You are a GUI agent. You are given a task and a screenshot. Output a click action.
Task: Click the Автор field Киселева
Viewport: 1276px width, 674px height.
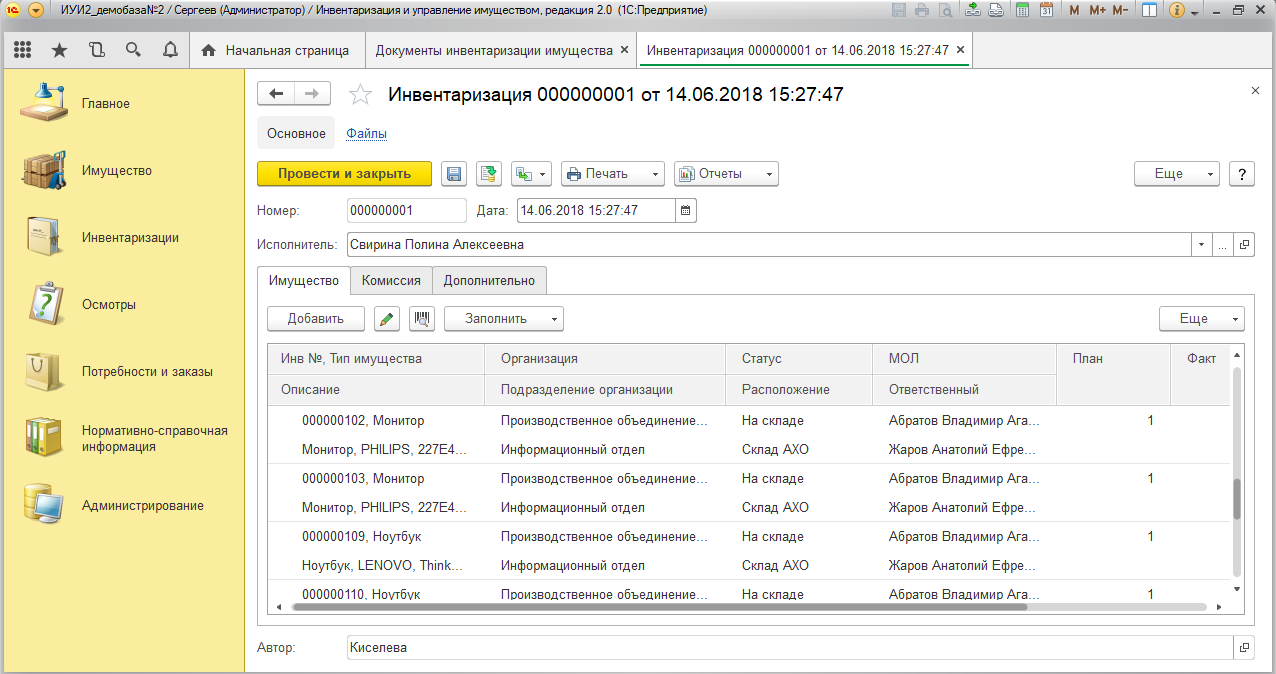click(791, 648)
